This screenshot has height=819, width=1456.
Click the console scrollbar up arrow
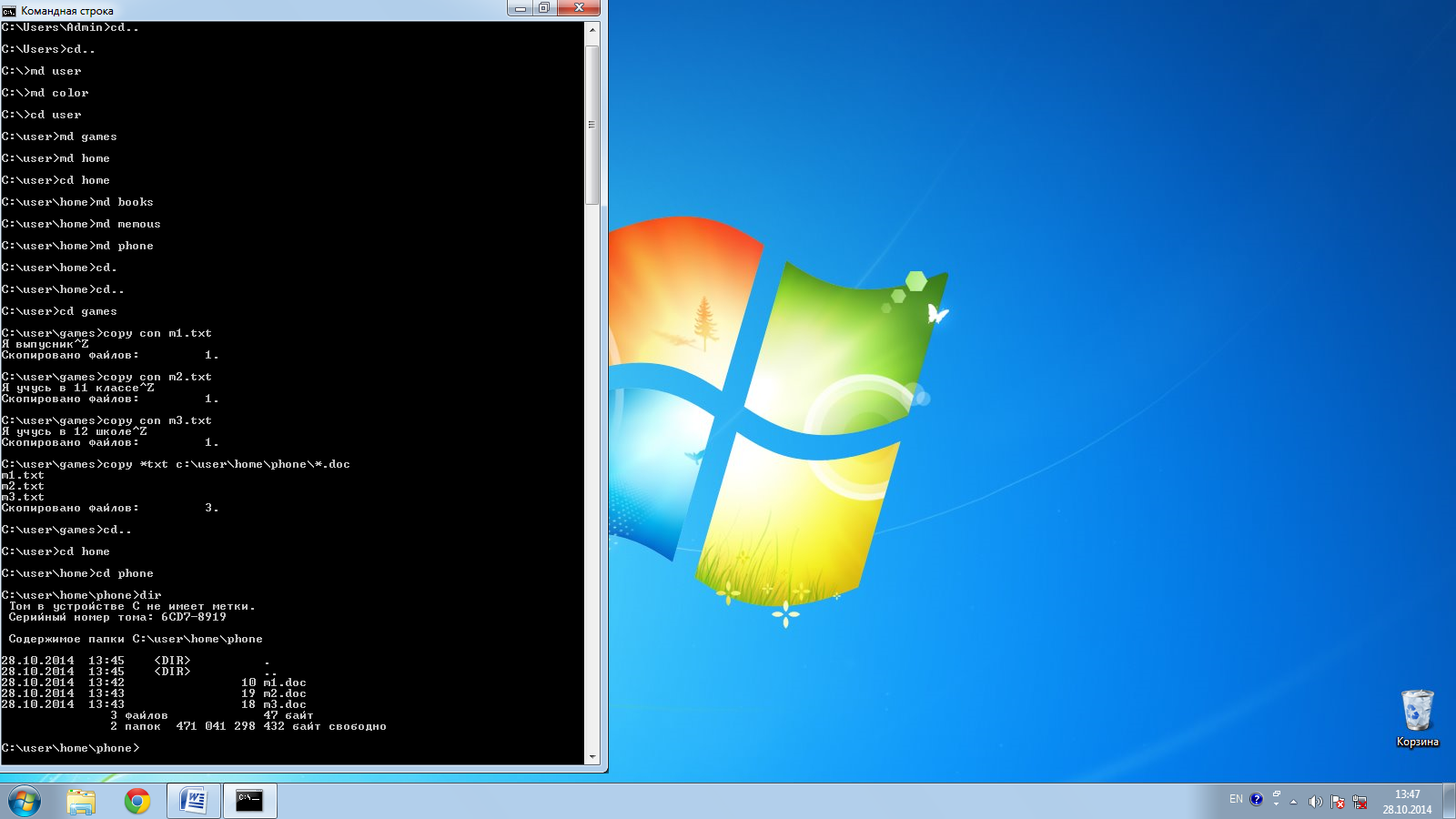tap(592, 30)
